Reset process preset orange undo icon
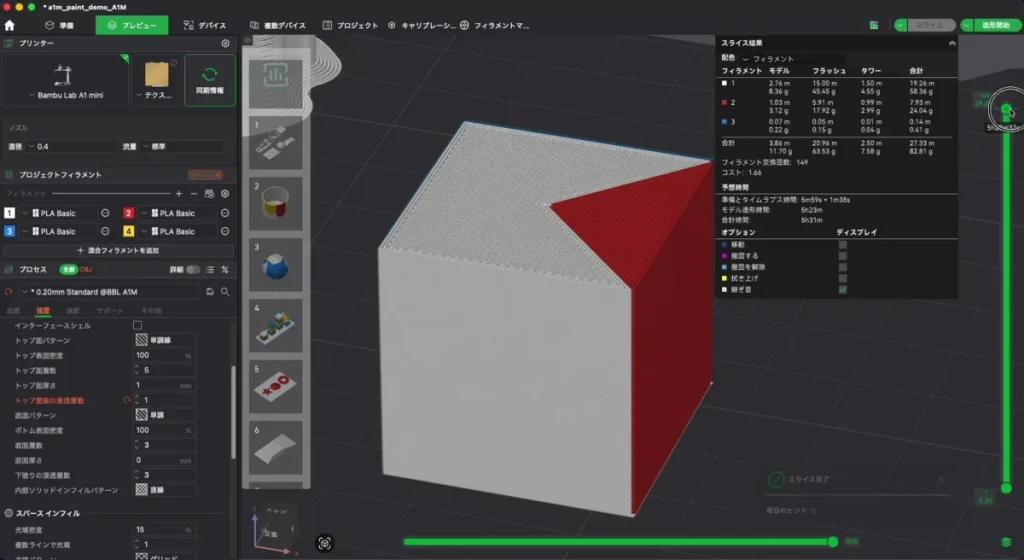Image resolution: width=1024 pixels, height=560 pixels. [x=8, y=292]
